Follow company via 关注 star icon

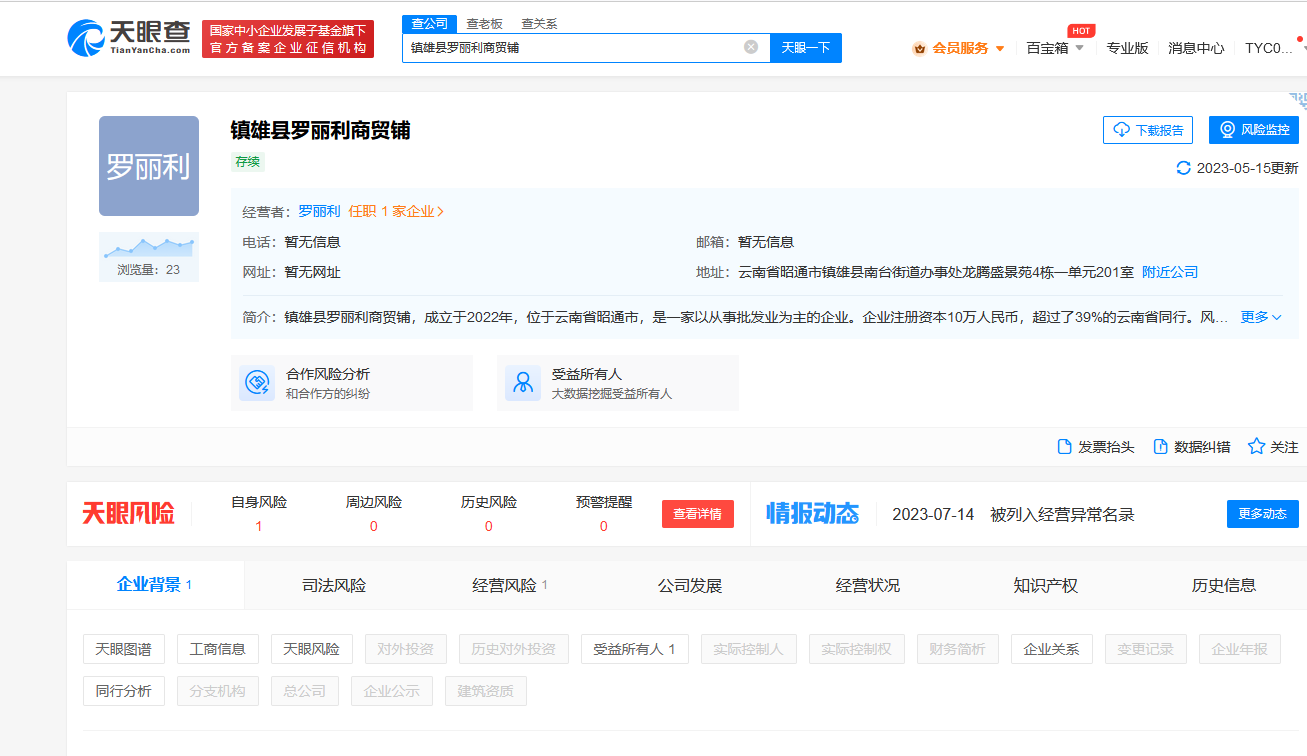point(1257,447)
